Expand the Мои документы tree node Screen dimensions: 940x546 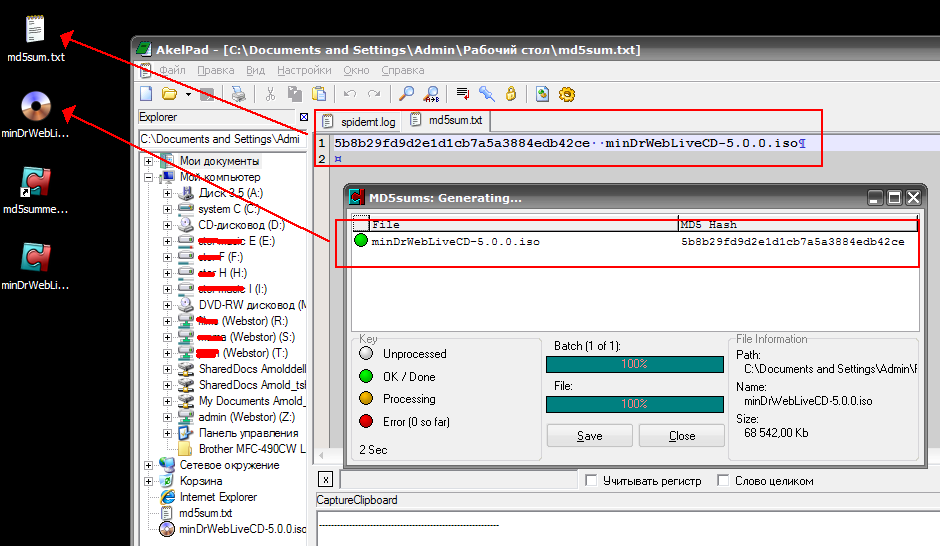click(149, 161)
